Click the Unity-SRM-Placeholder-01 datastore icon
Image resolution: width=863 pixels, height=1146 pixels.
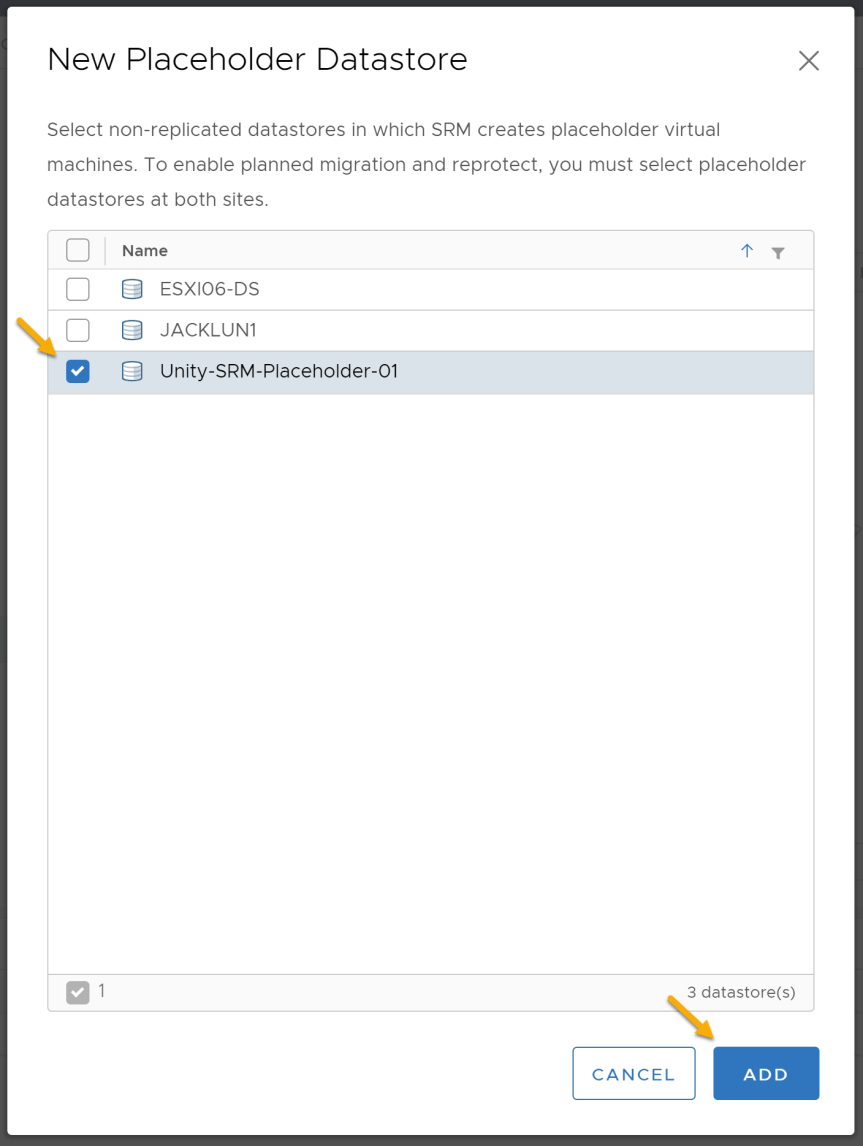pos(132,371)
